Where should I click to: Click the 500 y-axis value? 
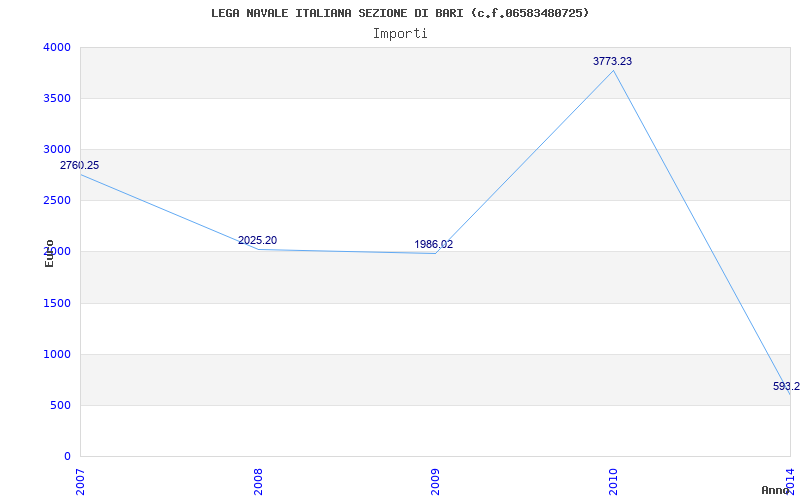(61, 406)
